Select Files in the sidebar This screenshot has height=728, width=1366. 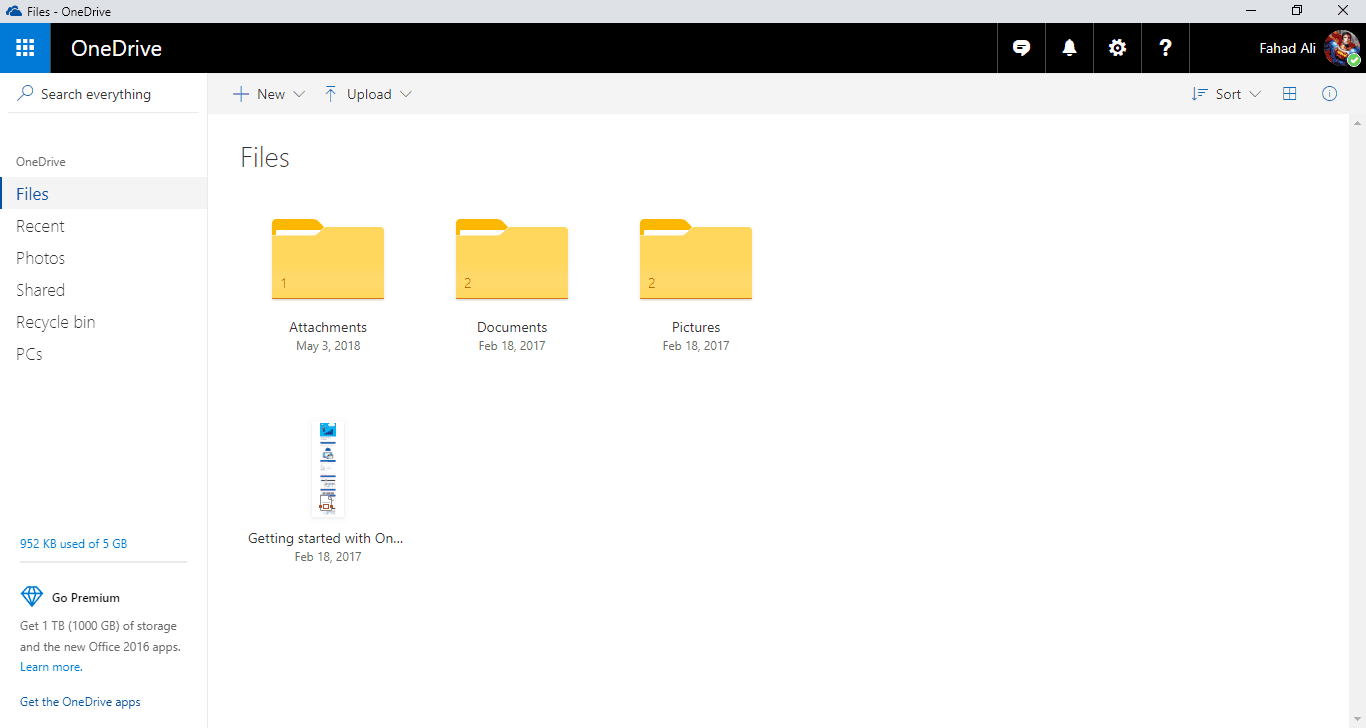pyautogui.click(x=104, y=194)
